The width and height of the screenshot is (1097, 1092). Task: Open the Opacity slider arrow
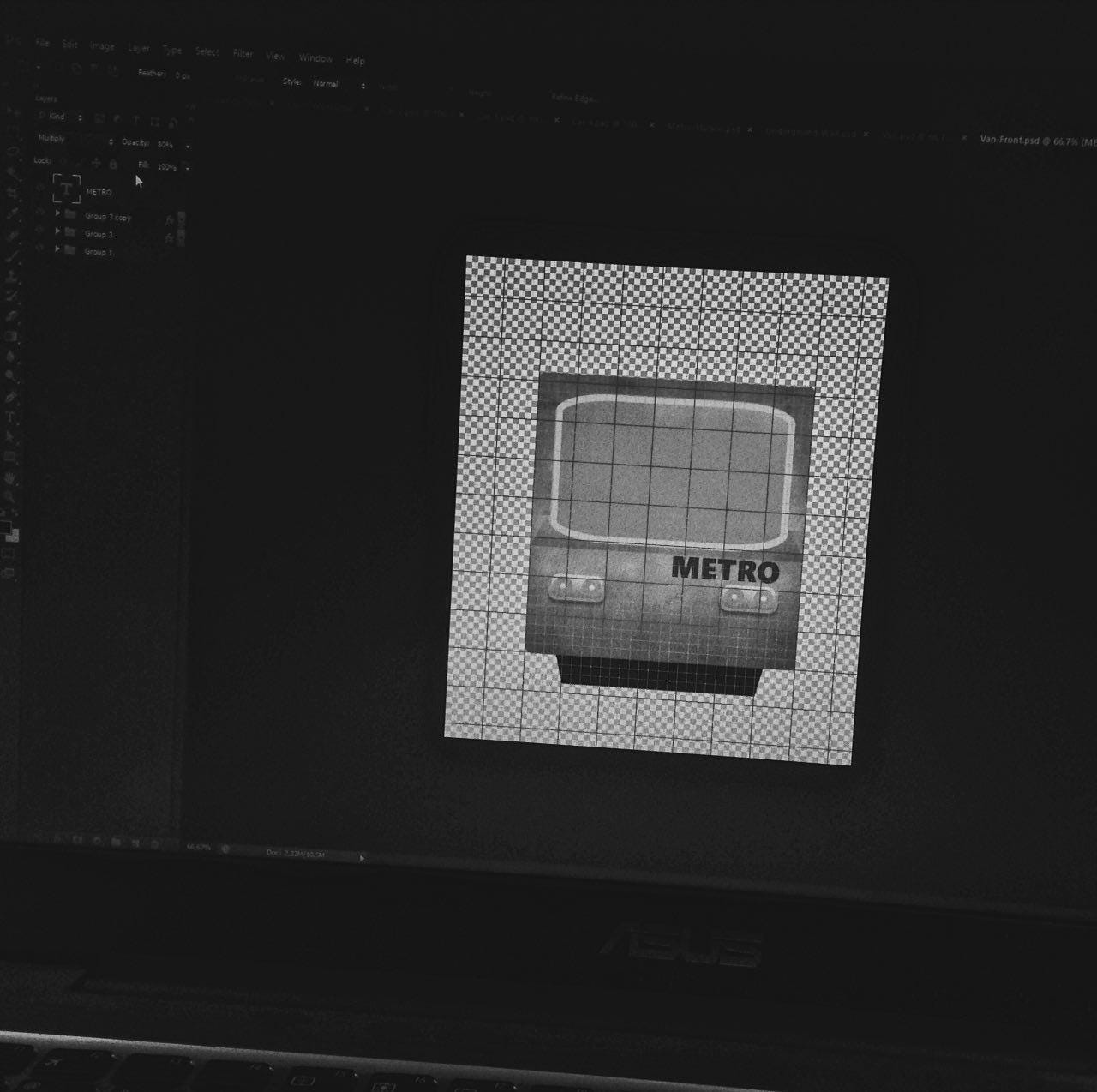click(188, 147)
